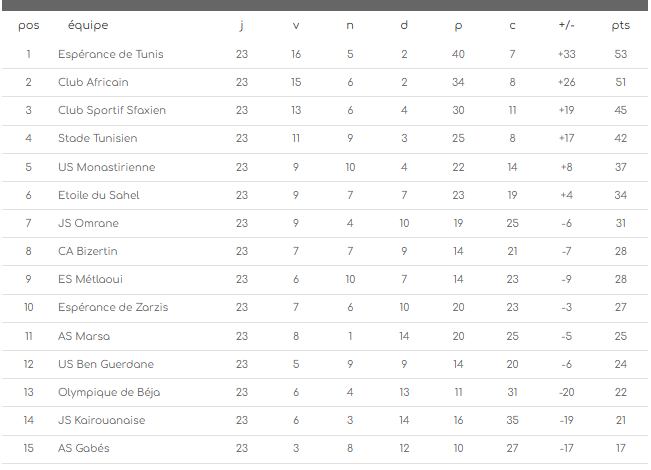The image size is (651, 470).
Task: Click the JS Omrane team name
Action: pos(87,223)
